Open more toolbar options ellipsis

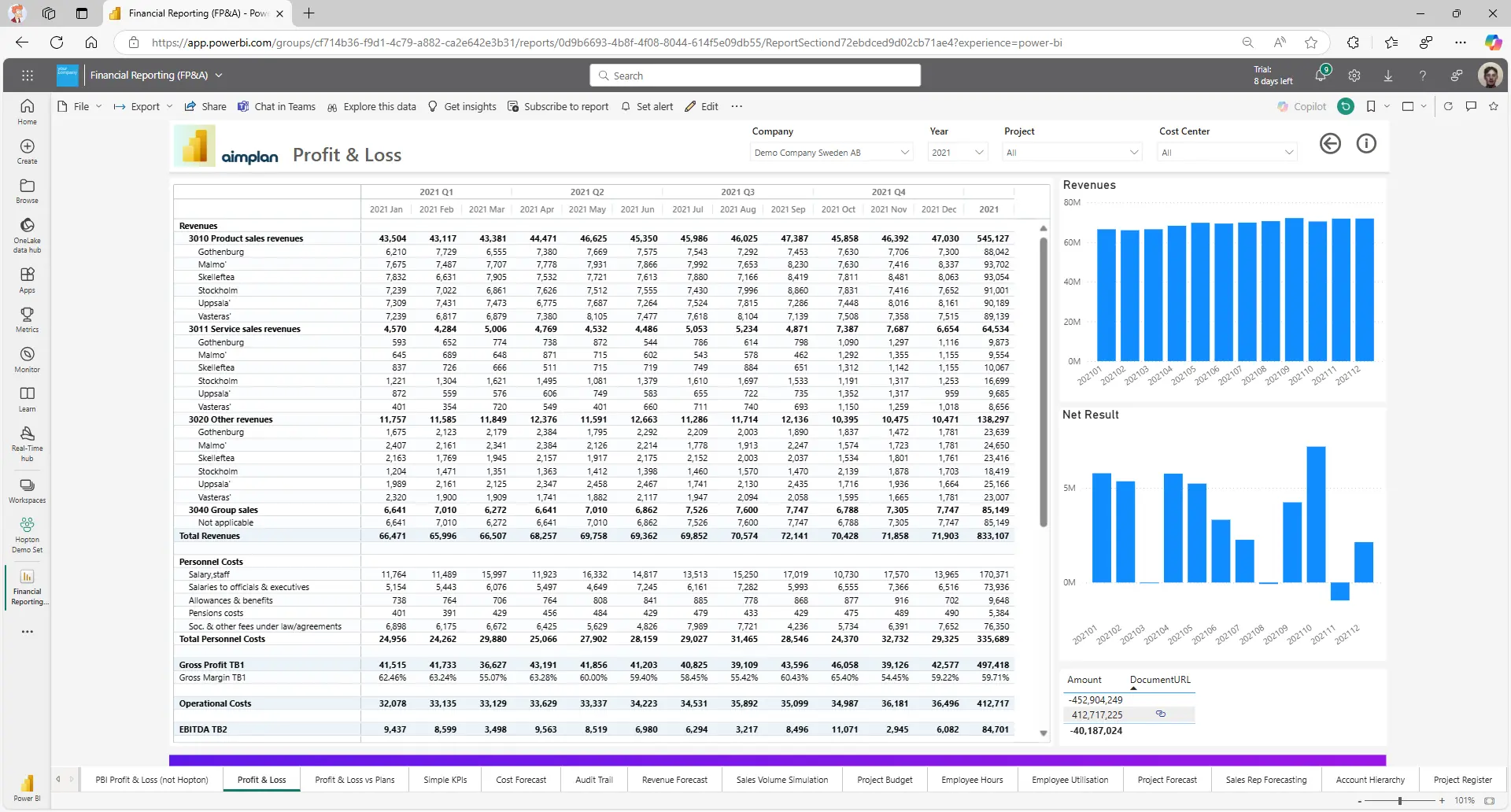(737, 106)
